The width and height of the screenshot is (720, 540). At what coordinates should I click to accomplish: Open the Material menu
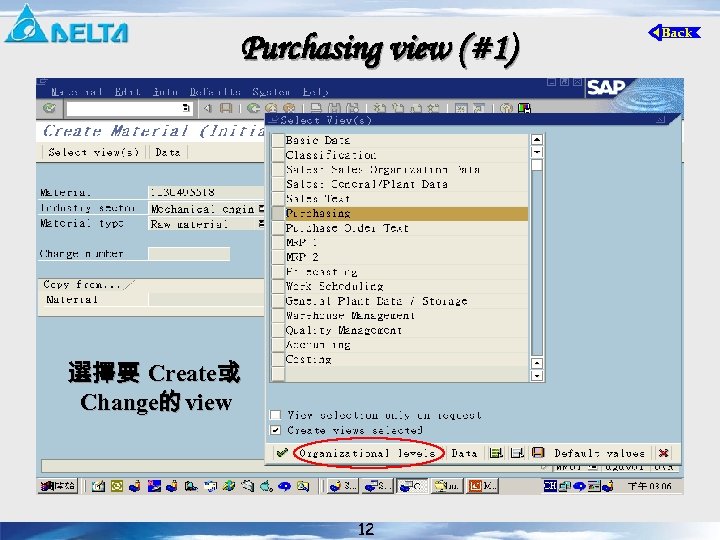tap(76, 92)
